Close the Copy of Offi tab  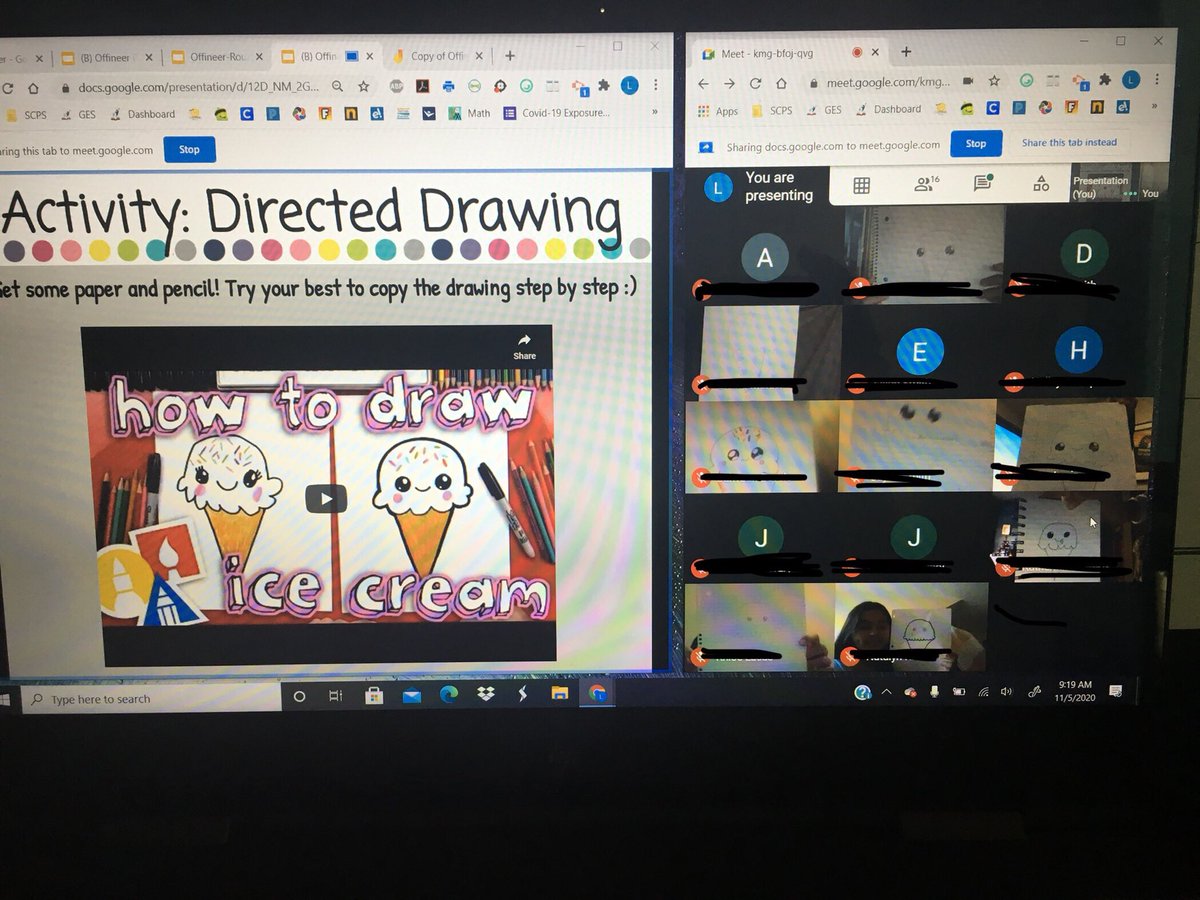[480, 56]
